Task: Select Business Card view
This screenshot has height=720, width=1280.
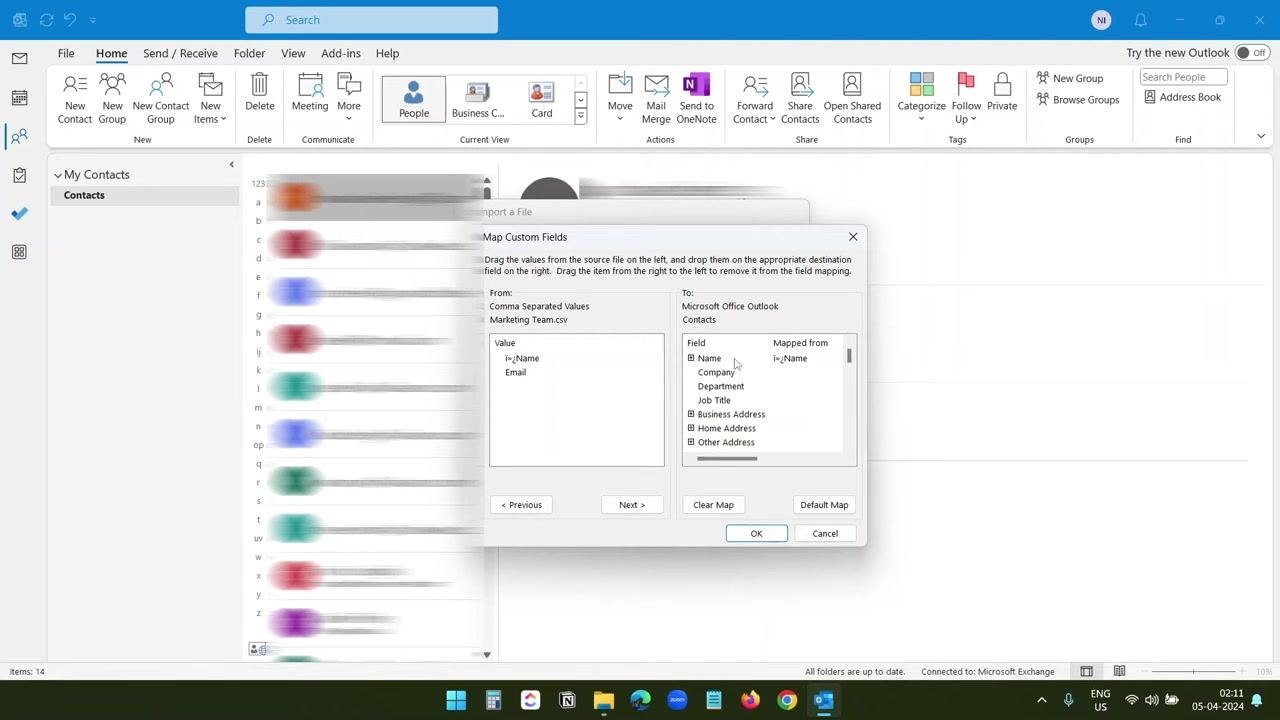Action: coord(477,98)
